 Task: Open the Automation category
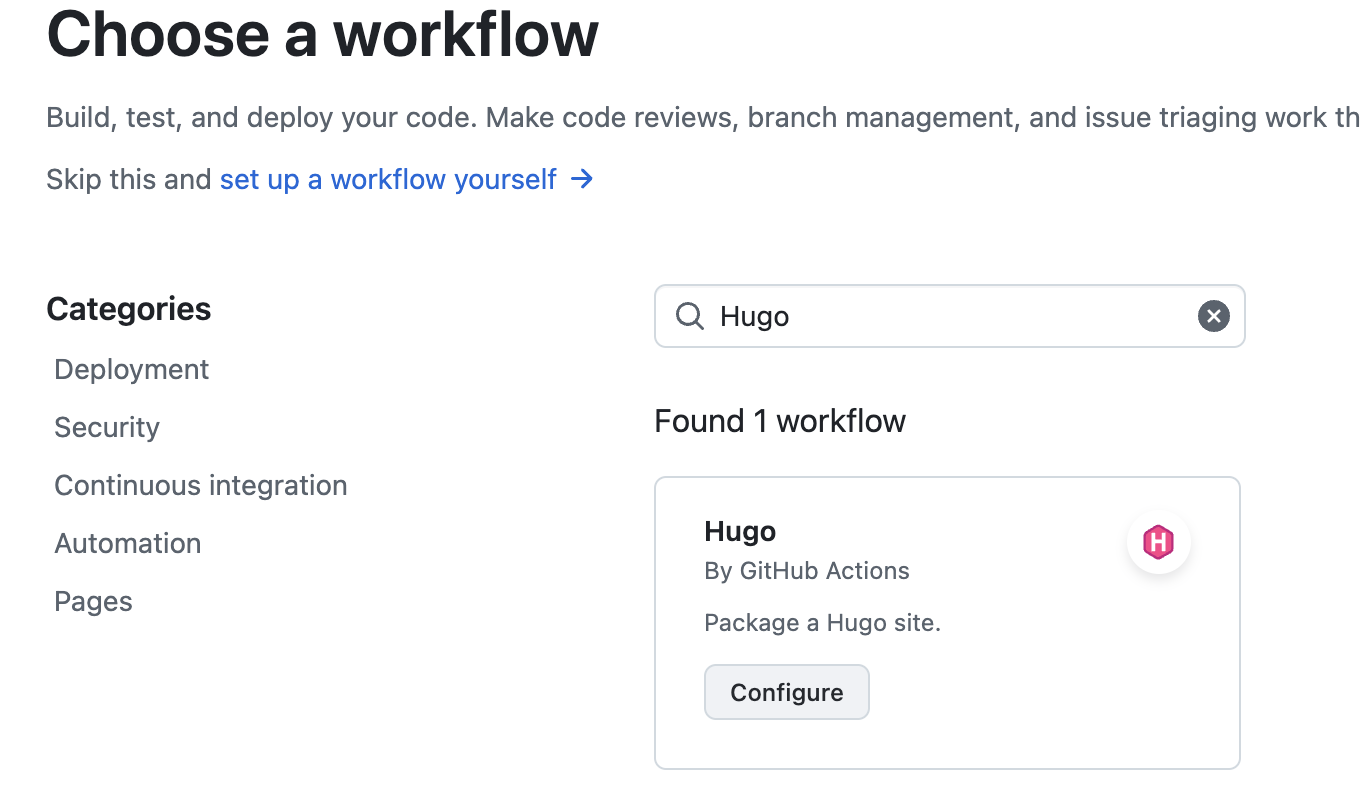pyautogui.click(x=128, y=544)
